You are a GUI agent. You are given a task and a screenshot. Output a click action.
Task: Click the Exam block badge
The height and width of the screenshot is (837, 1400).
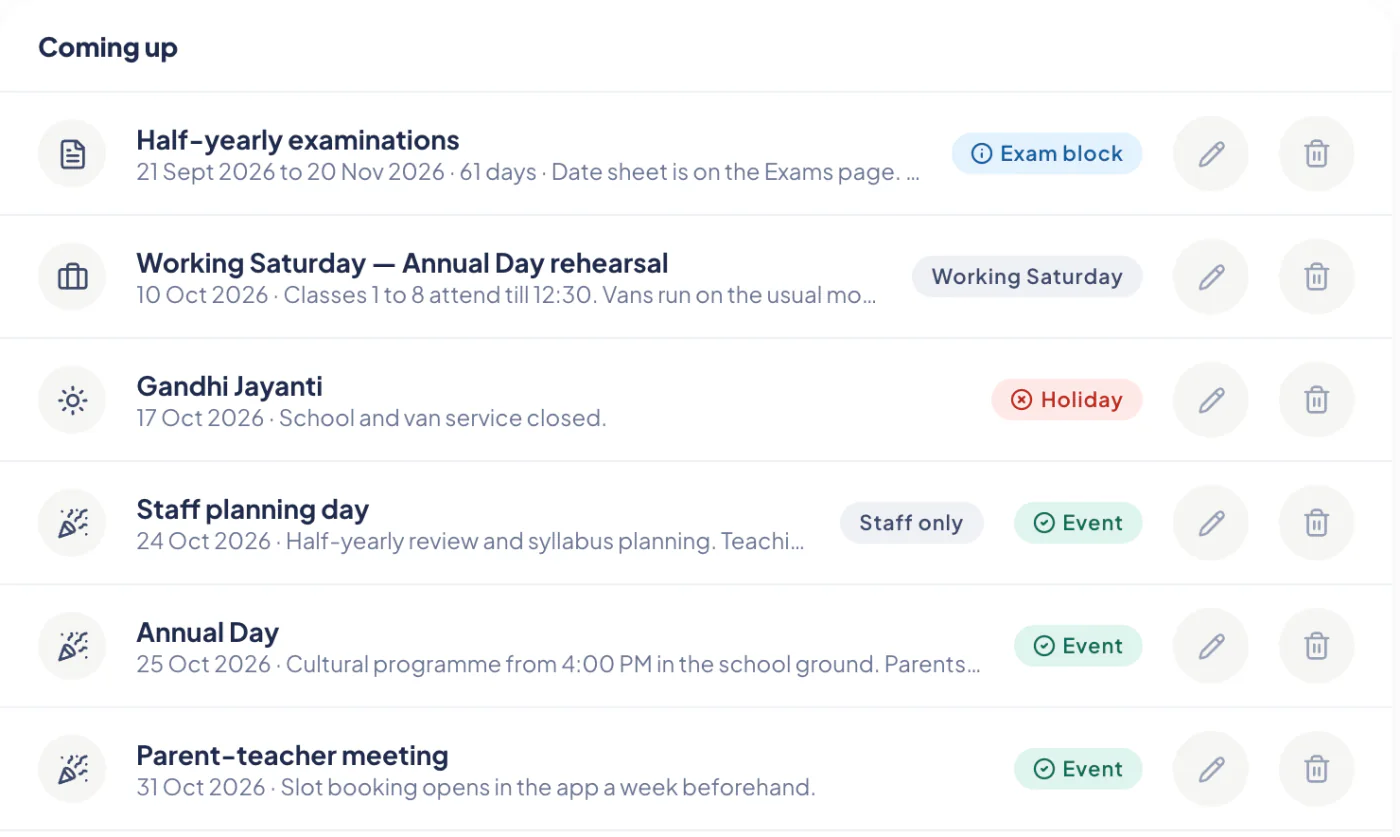pos(1047,154)
